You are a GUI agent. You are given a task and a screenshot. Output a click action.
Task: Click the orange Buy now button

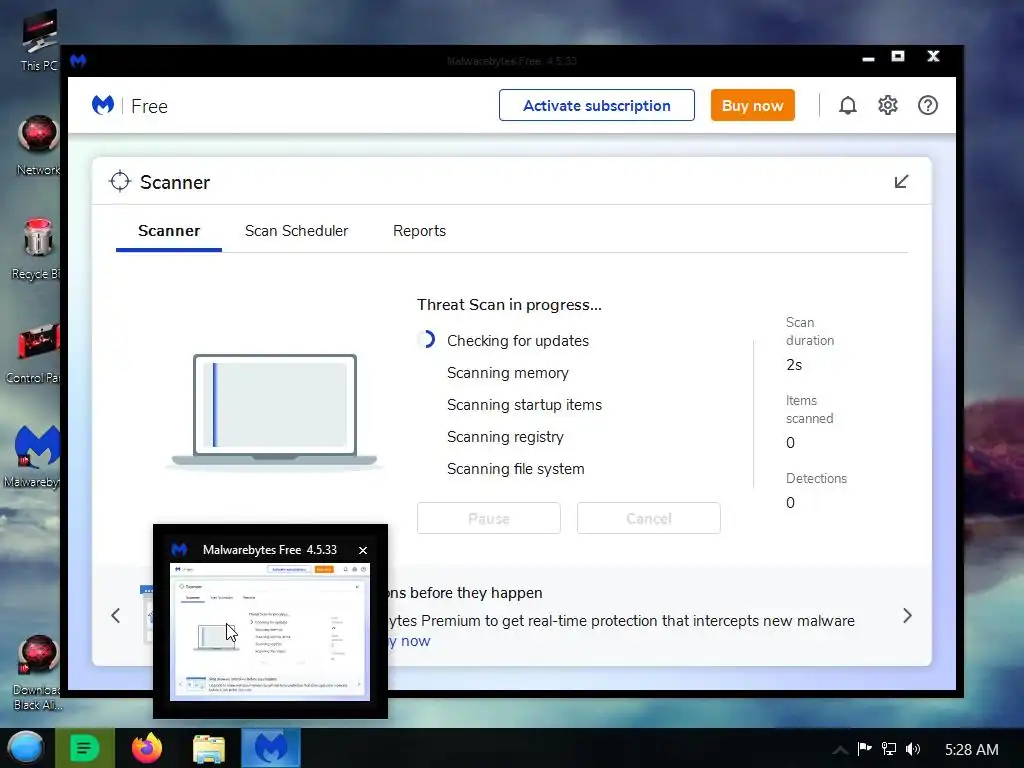click(752, 105)
